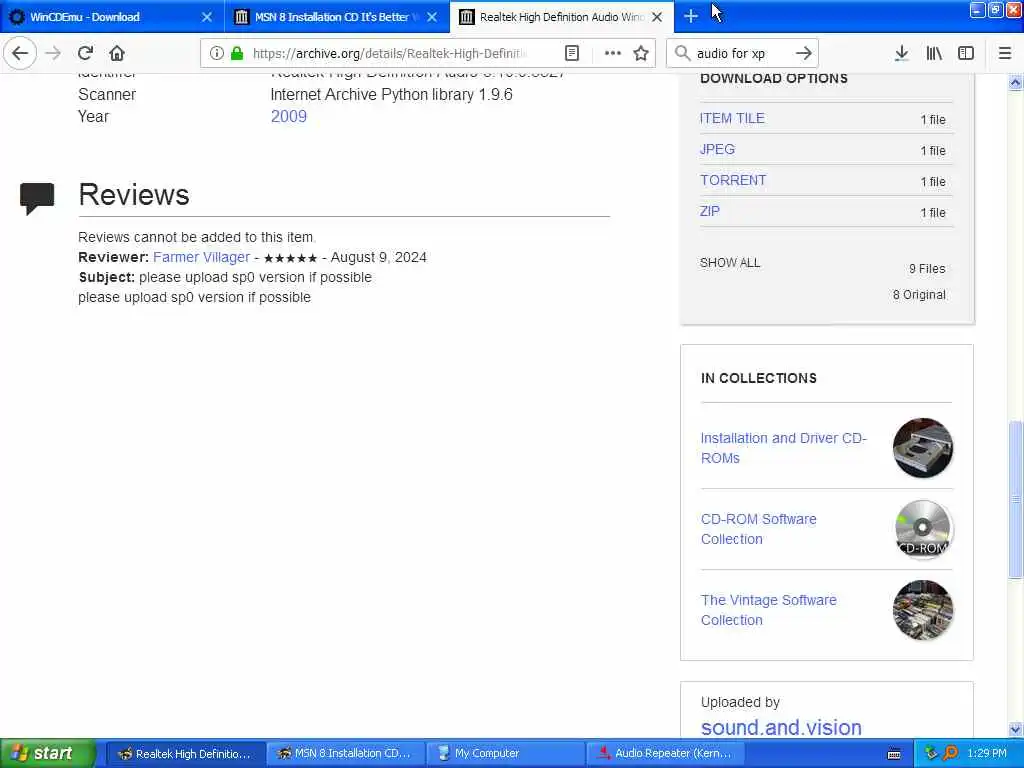This screenshot has width=1024, height=768.
Task: Click the system tray clock 1:29 PM
Action: click(987, 754)
